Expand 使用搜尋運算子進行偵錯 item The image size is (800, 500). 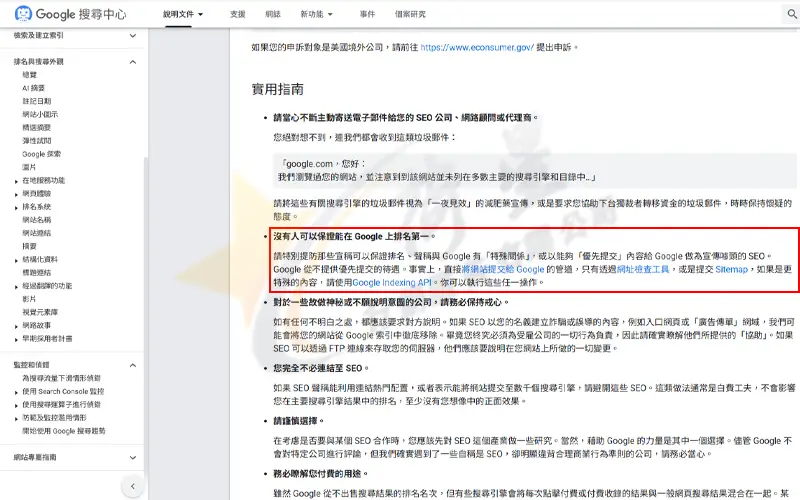16,406
